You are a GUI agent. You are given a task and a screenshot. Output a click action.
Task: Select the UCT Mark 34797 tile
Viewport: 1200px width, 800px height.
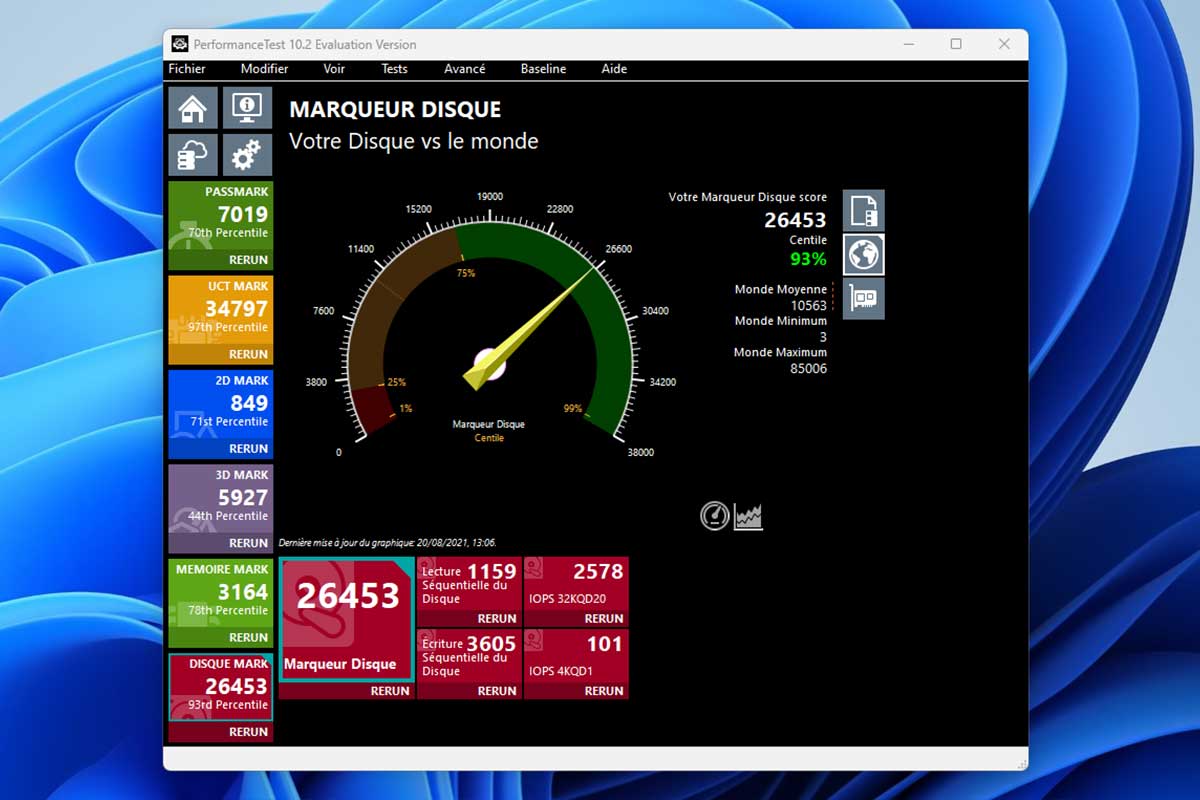tap(220, 310)
